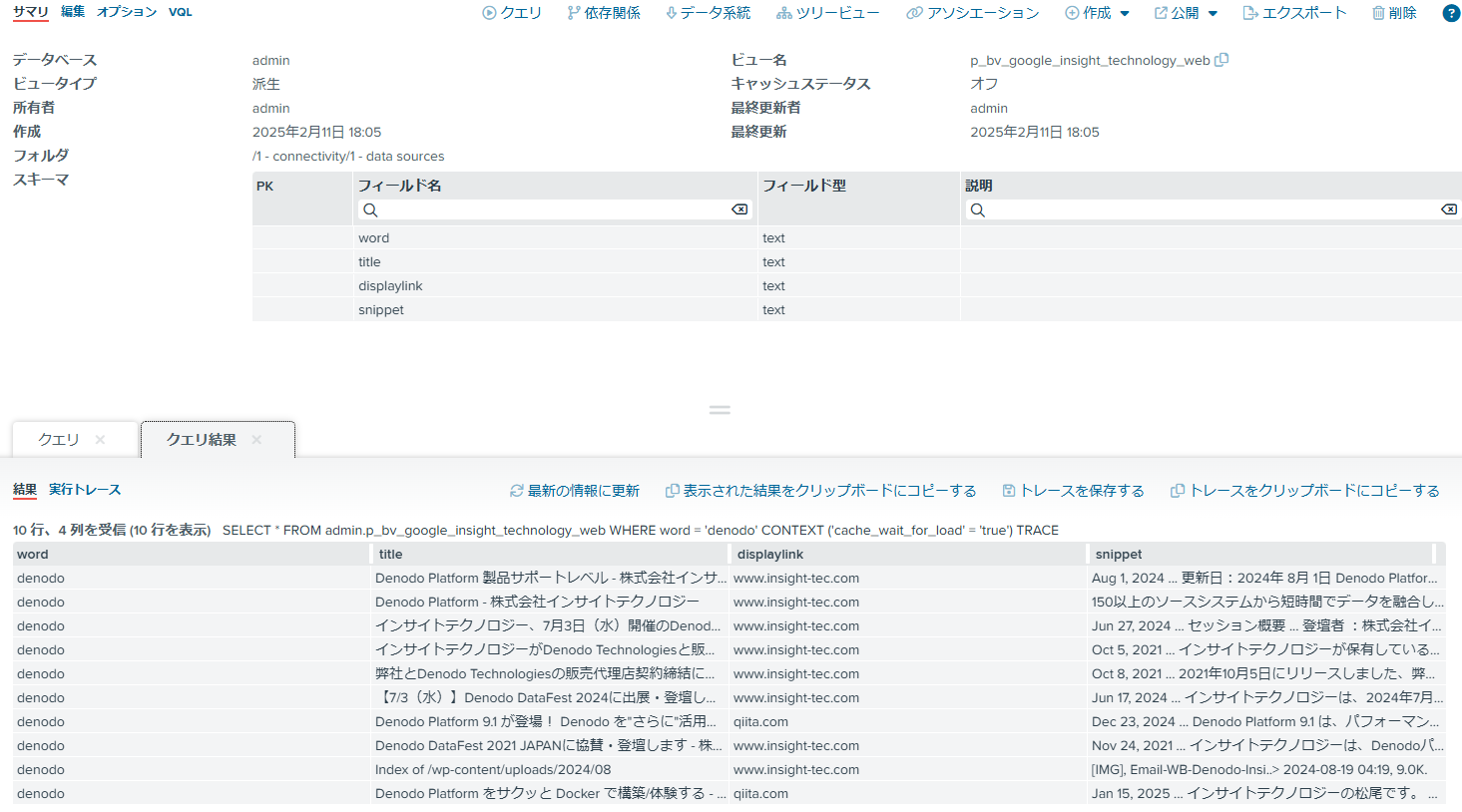The height and width of the screenshot is (812, 1462).
Task: Export the view using エクスポート
Action: [x=1295, y=13]
